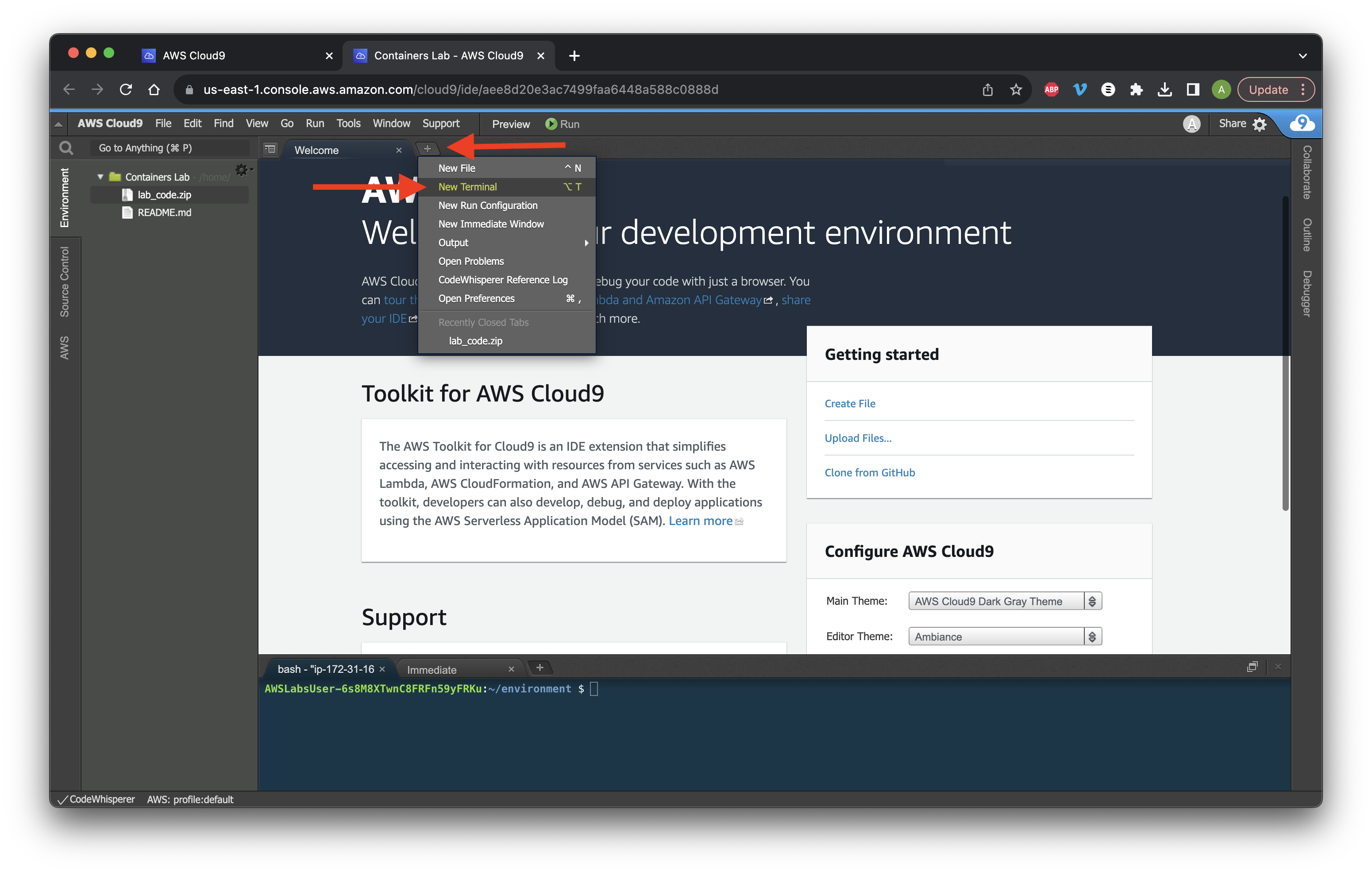
Task: Click the browser address bar URL
Action: pos(460,89)
